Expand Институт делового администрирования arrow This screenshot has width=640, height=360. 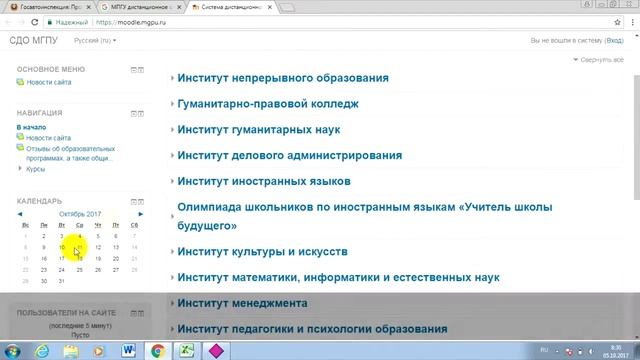[172, 155]
